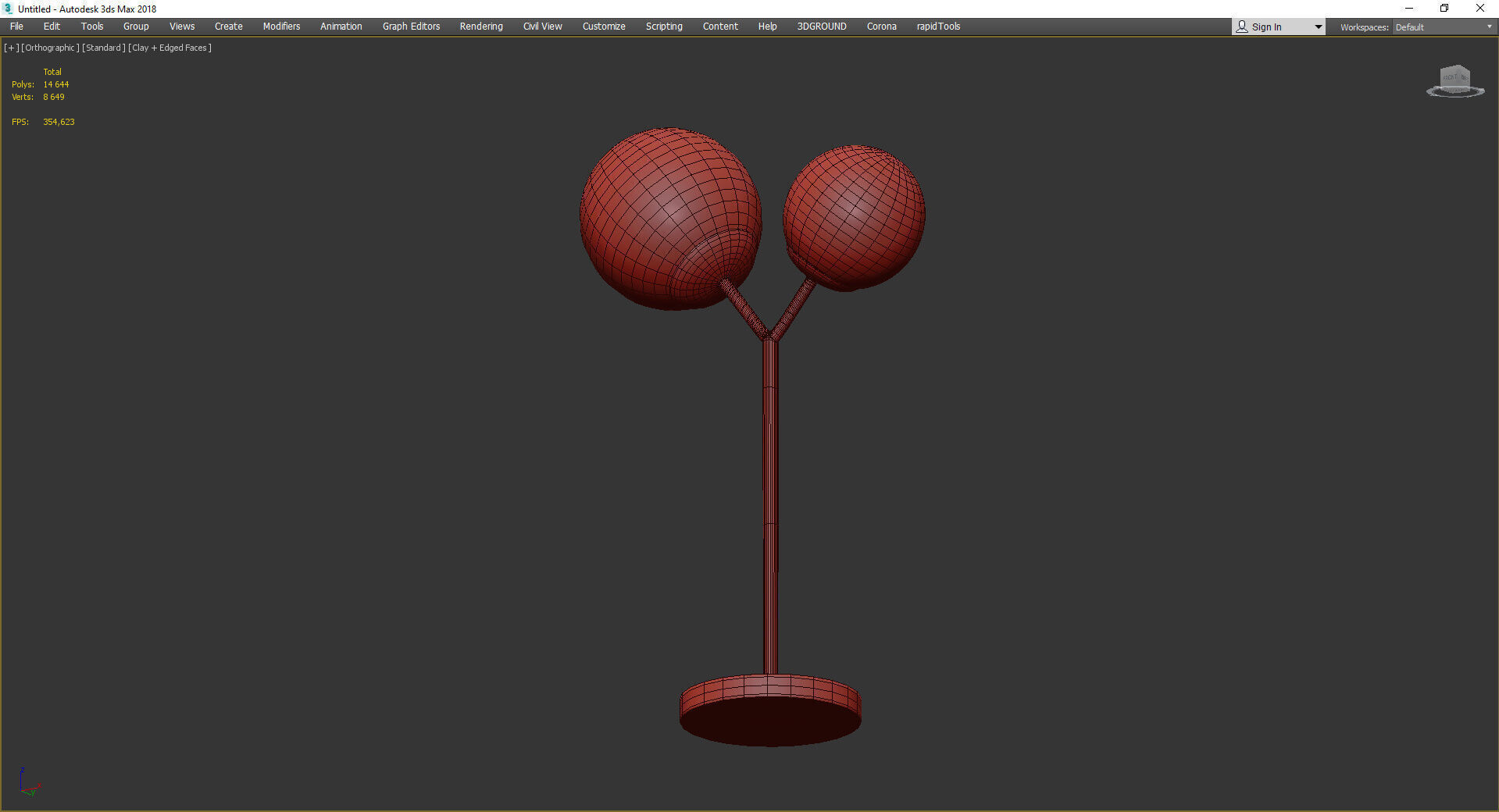Open the Animation menu
The image size is (1499, 812).
(x=341, y=27)
